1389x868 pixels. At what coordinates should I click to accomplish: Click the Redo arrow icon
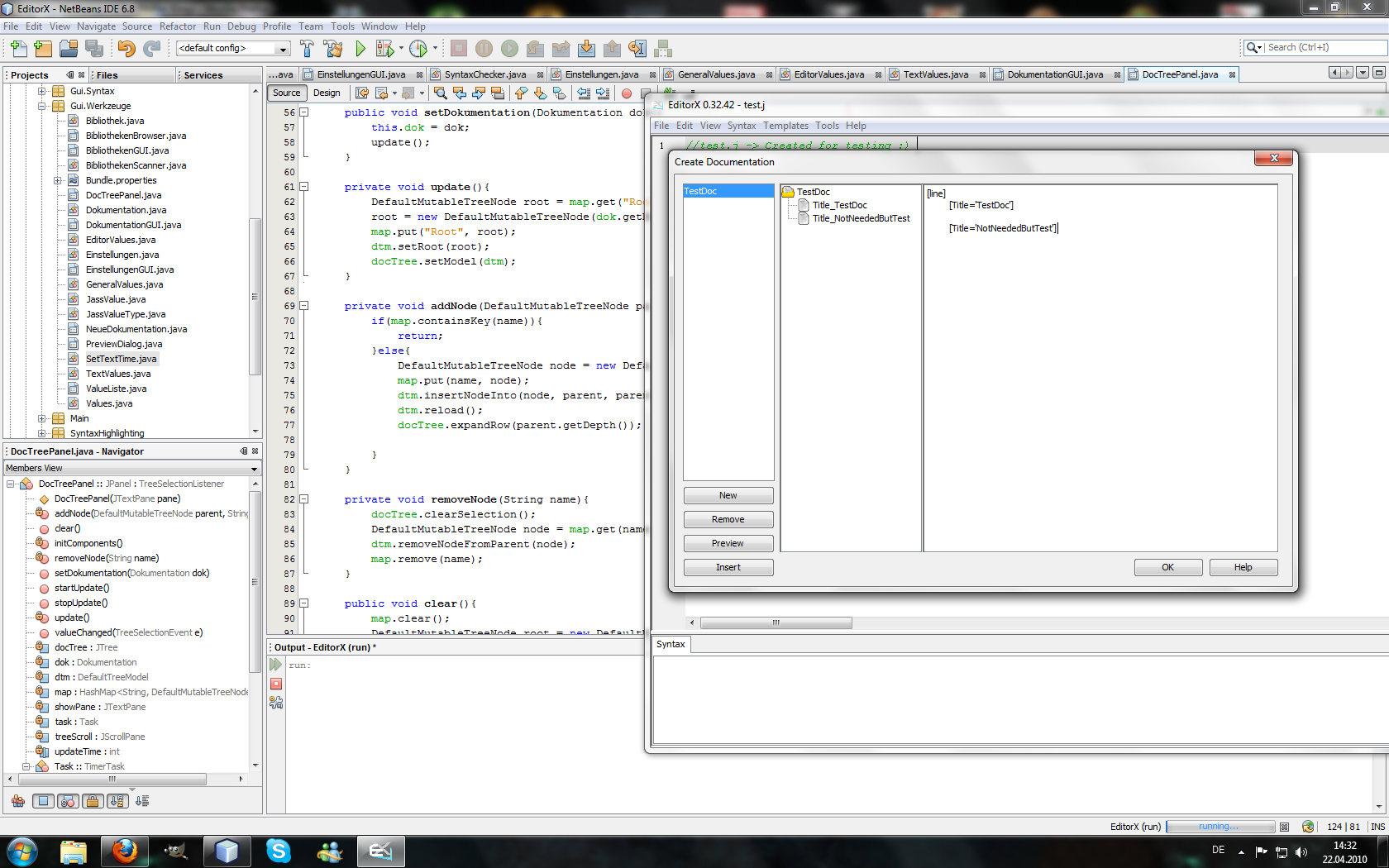151,49
